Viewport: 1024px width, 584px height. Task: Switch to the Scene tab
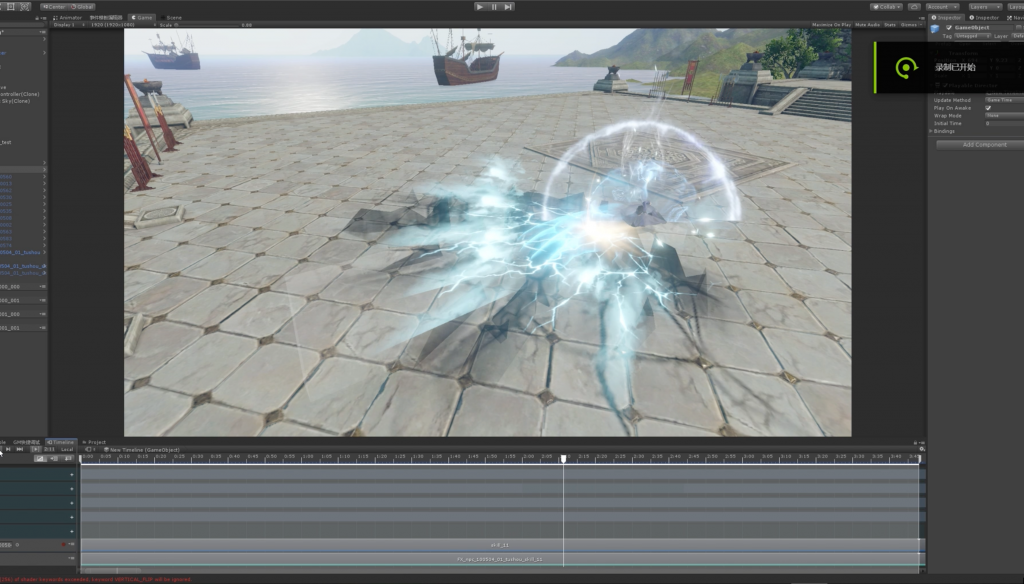tap(172, 18)
